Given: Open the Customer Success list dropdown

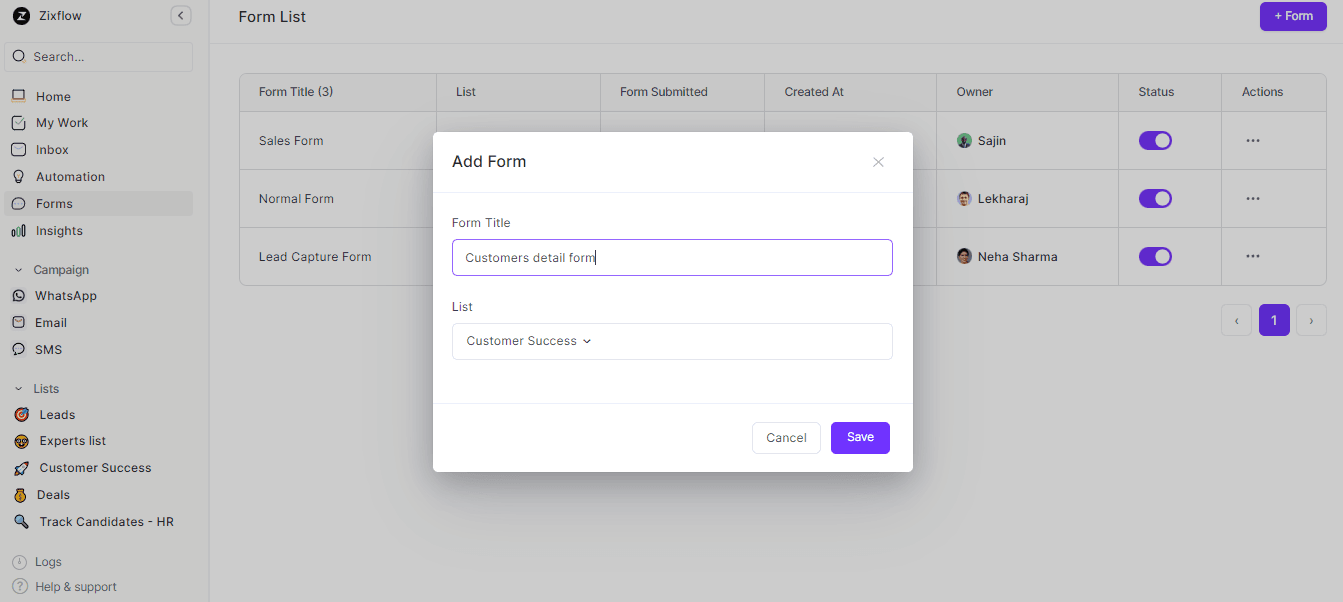Looking at the screenshot, I should [x=530, y=341].
